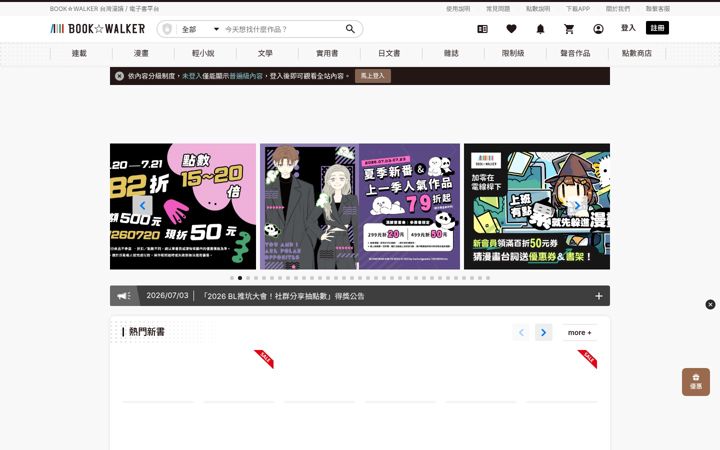Open the 輕小說 menu
Image resolution: width=720 pixels, height=450 pixels.
(x=203, y=53)
